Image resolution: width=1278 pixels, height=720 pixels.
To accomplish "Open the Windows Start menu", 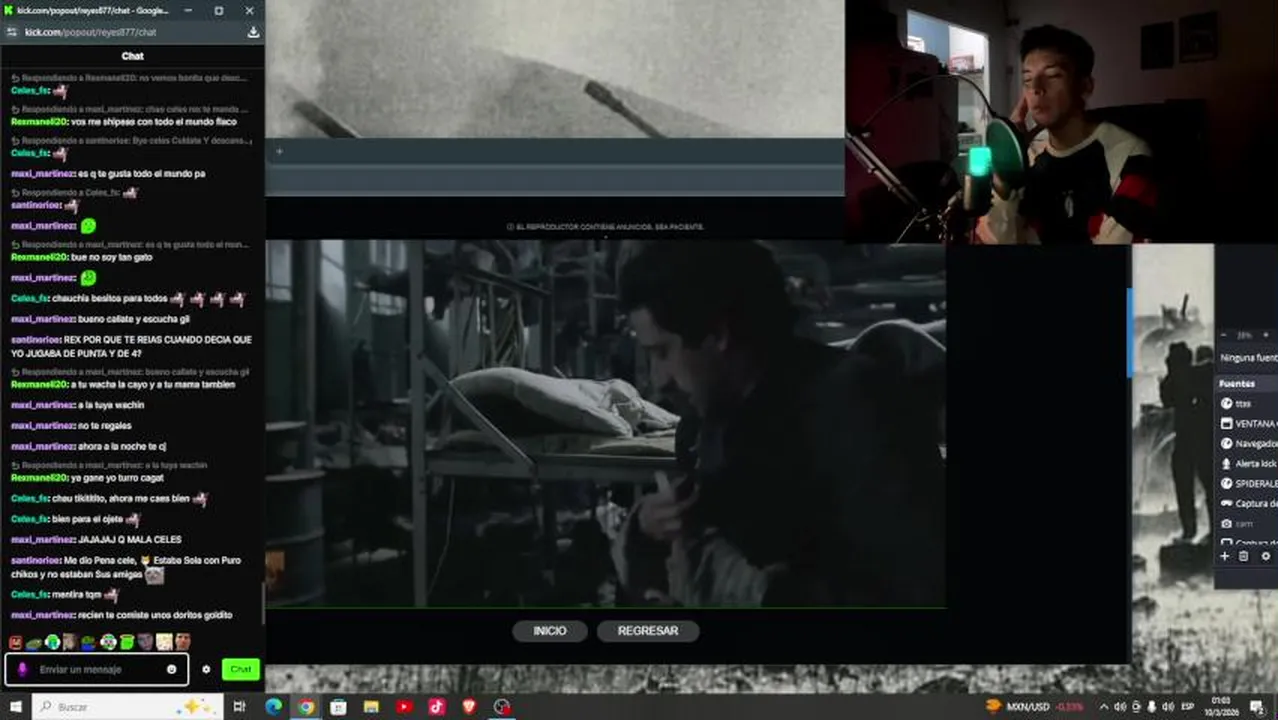I will click(15, 707).
